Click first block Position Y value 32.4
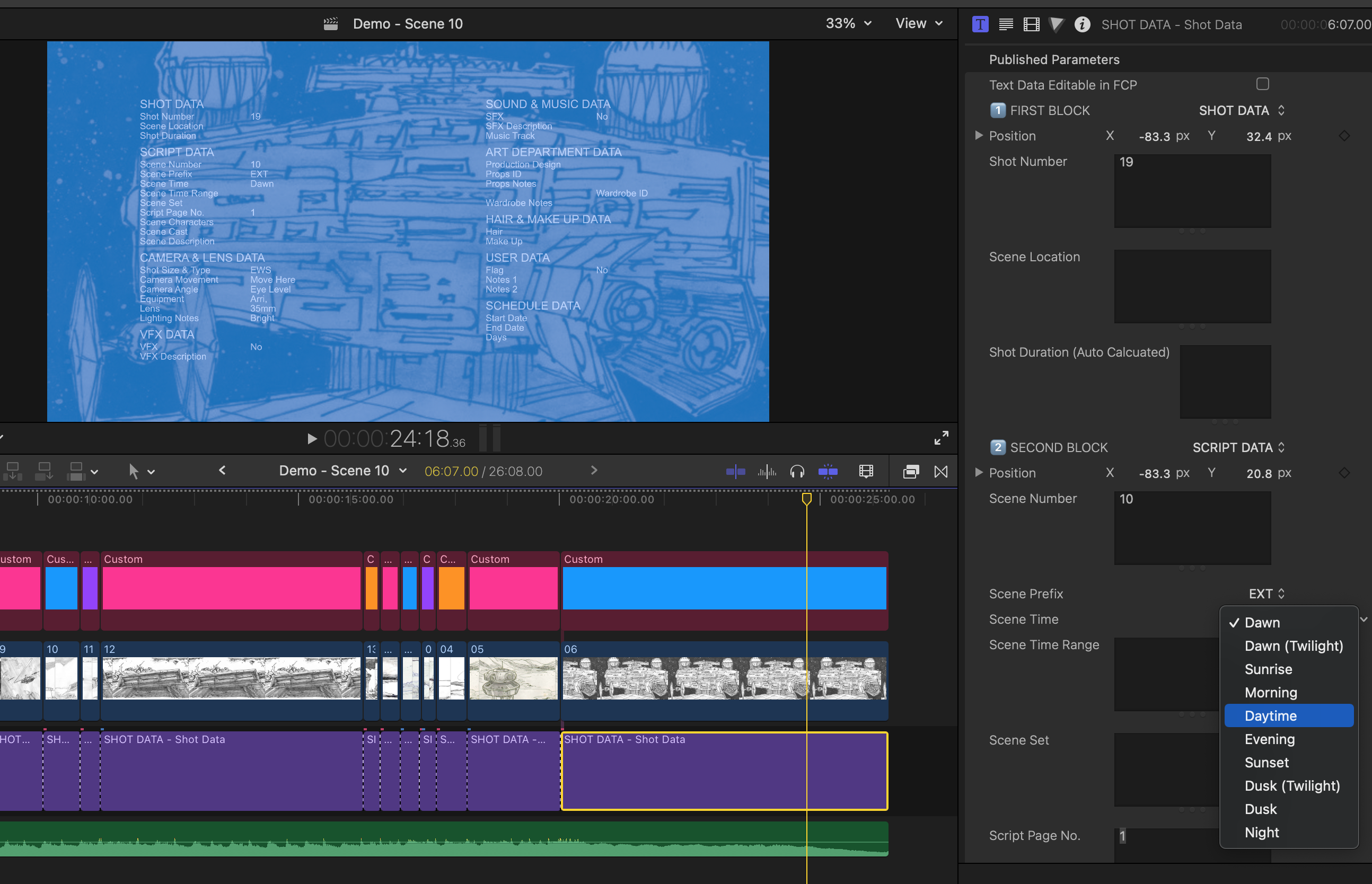This screenshot has height=884, width=1372. point(1259,136)
